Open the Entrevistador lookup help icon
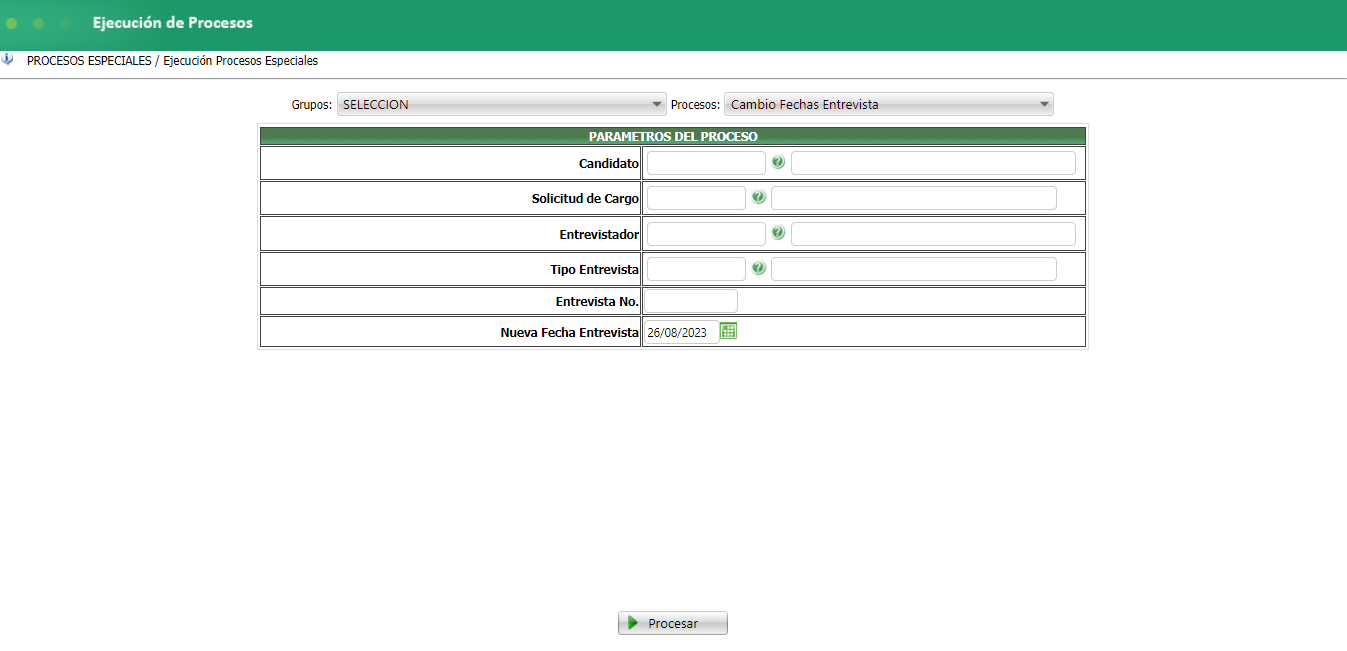This screenshot has height=651, width=1347. coord(778,233)
